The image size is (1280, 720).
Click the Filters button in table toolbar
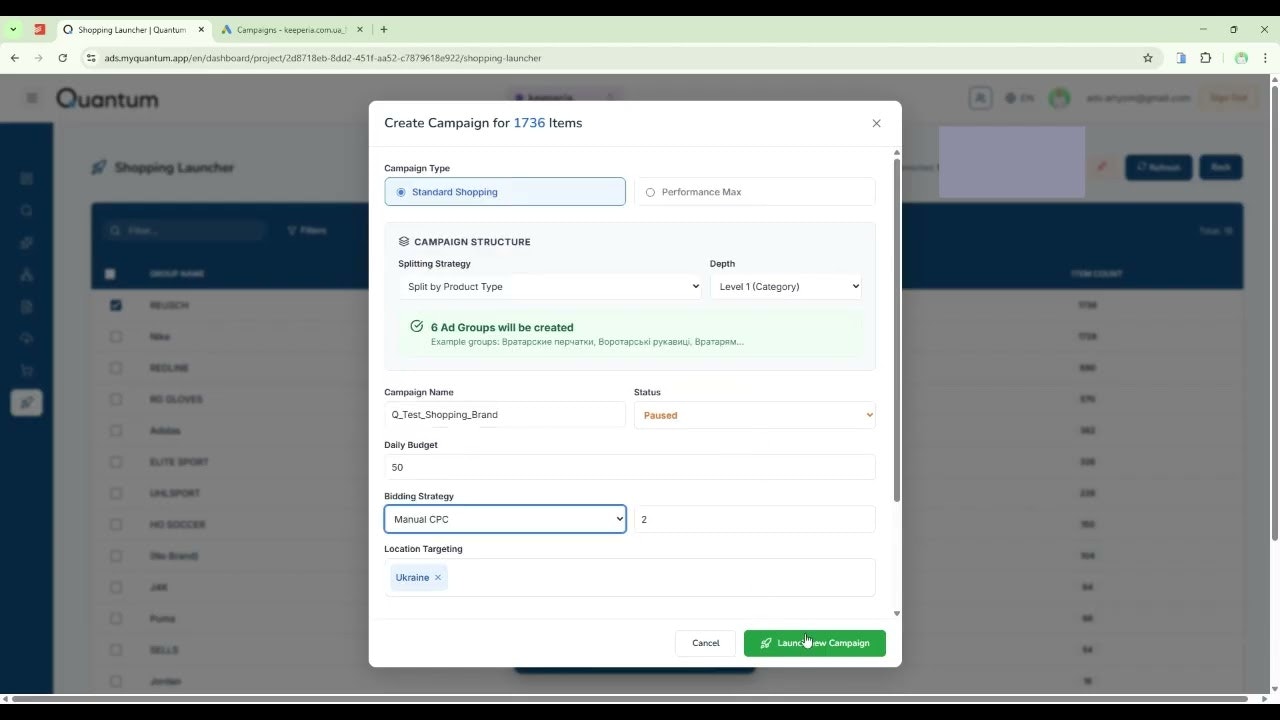(307, 231)
